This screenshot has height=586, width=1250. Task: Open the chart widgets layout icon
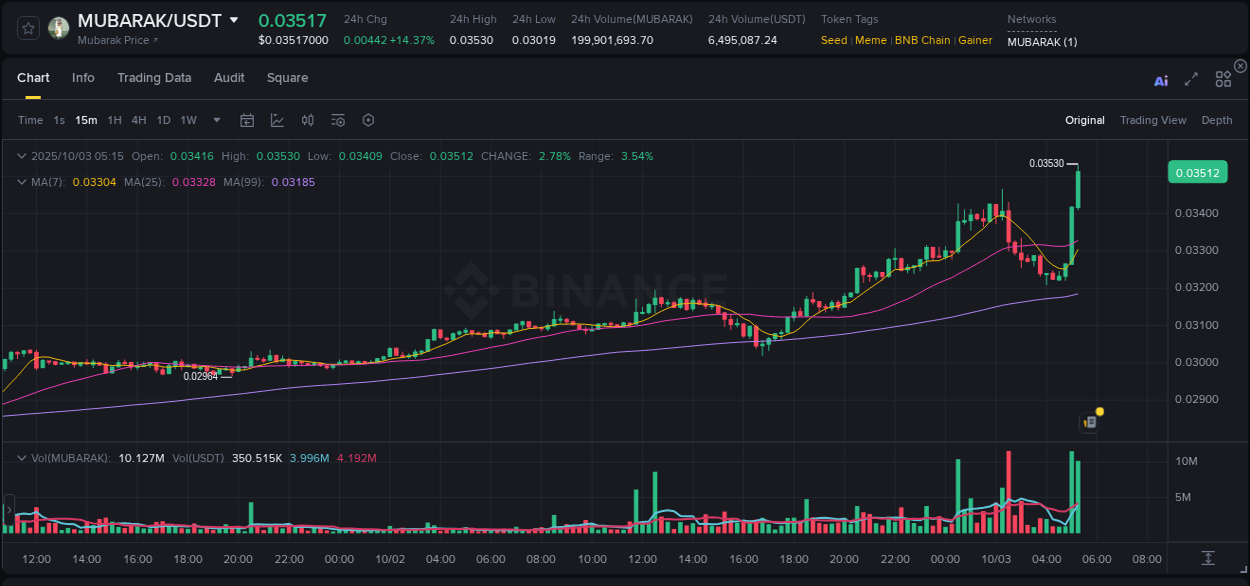pyautogui.click(x=1223, y=79)
